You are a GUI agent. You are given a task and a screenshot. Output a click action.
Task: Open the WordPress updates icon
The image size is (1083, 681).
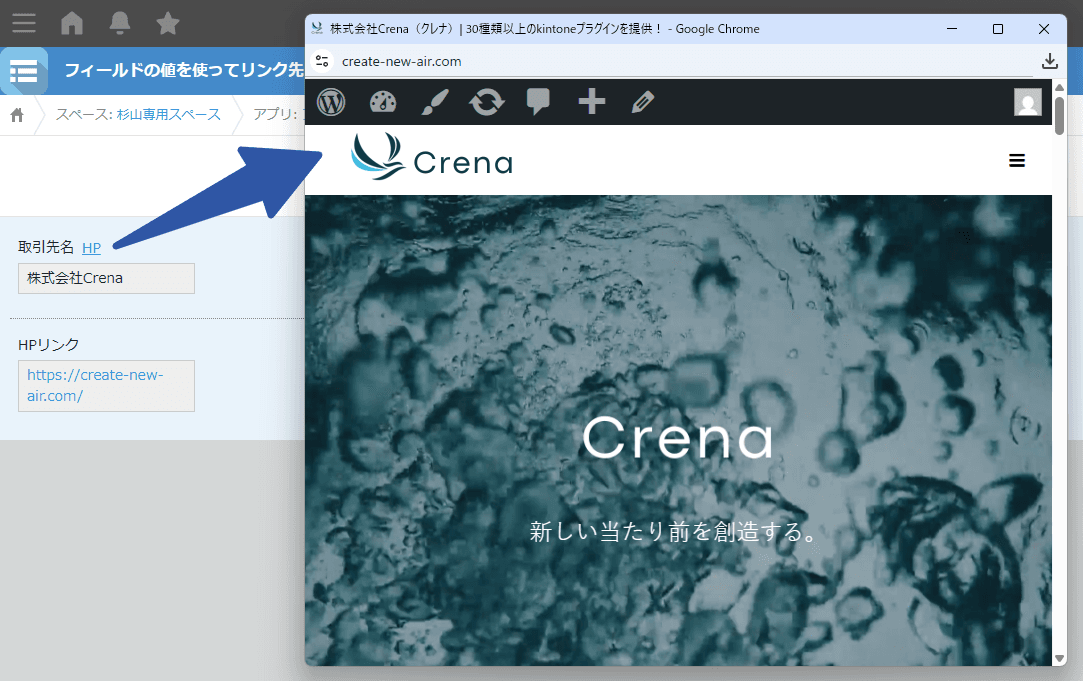tap(487, 102)
